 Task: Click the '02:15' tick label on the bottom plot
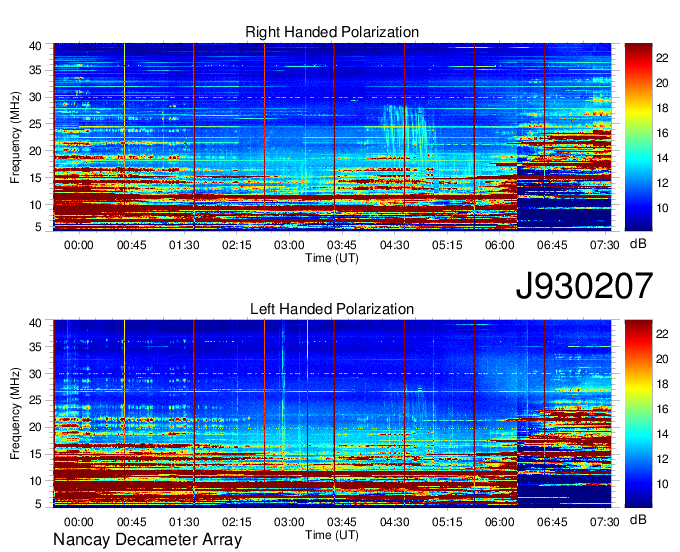tap(237, 522)
